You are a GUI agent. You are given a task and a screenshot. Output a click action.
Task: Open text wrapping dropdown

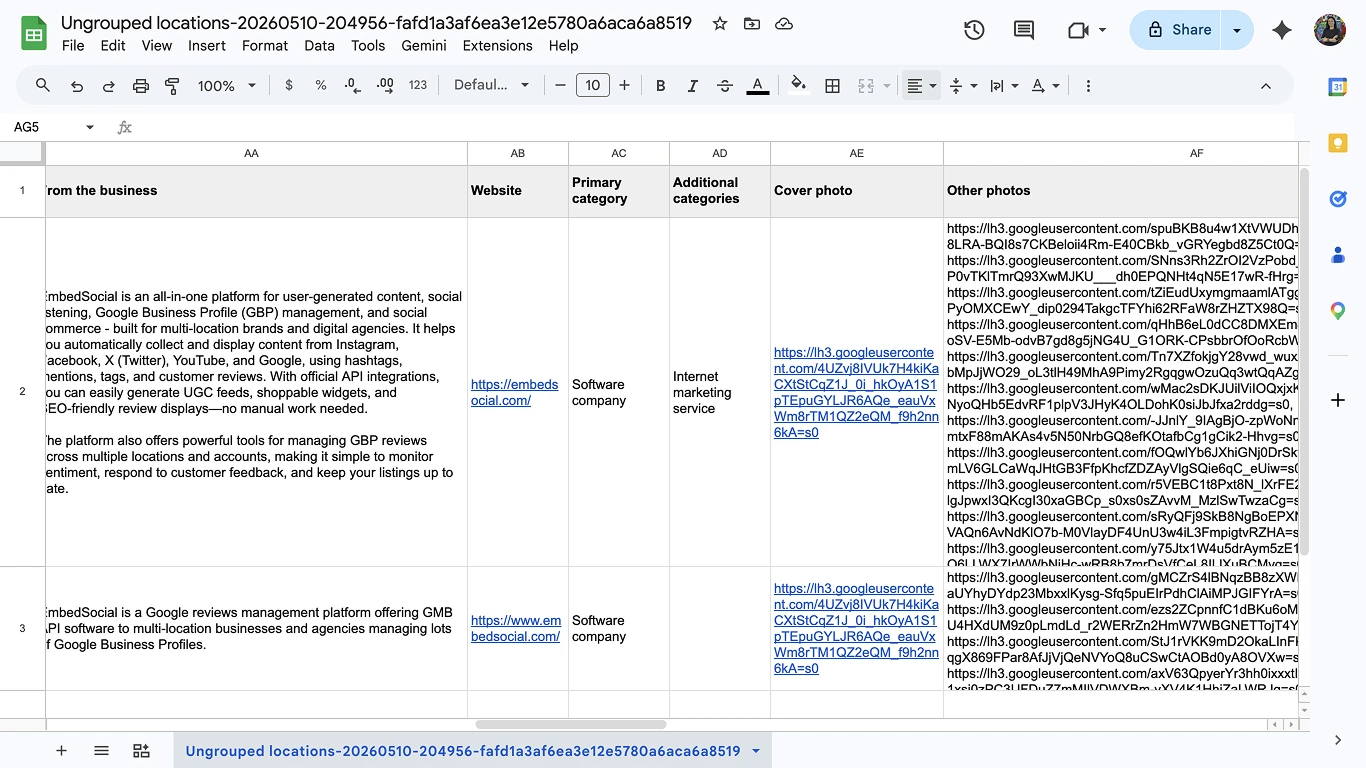[1003, 86]
